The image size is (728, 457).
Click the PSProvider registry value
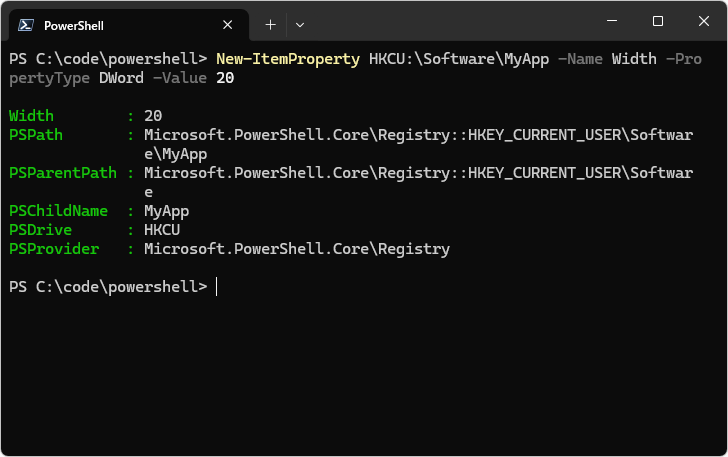pyautogui.click(x=297, y=249)
